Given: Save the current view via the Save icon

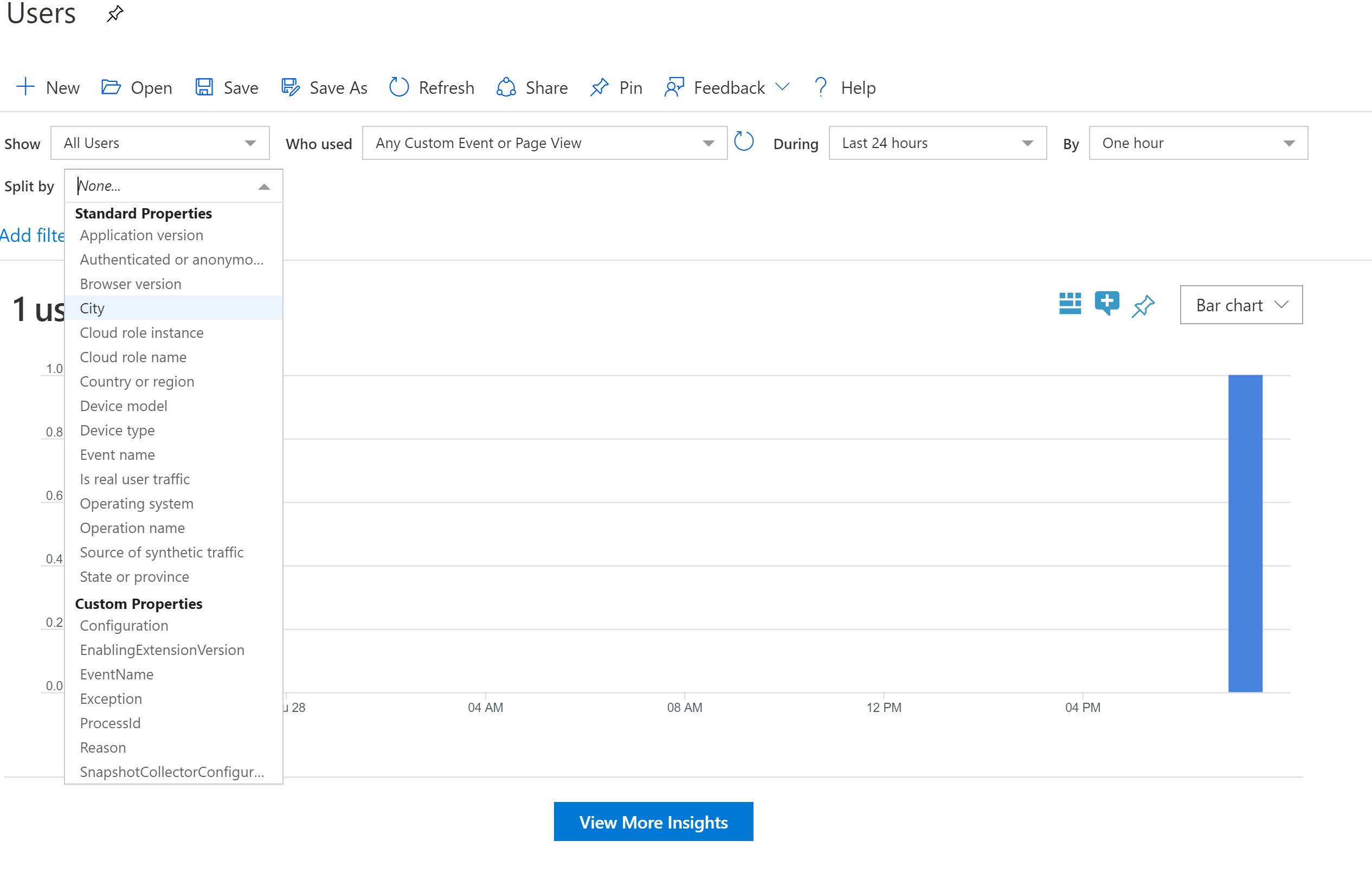Looking at the screenshot, I should click(x=204, y=87).
